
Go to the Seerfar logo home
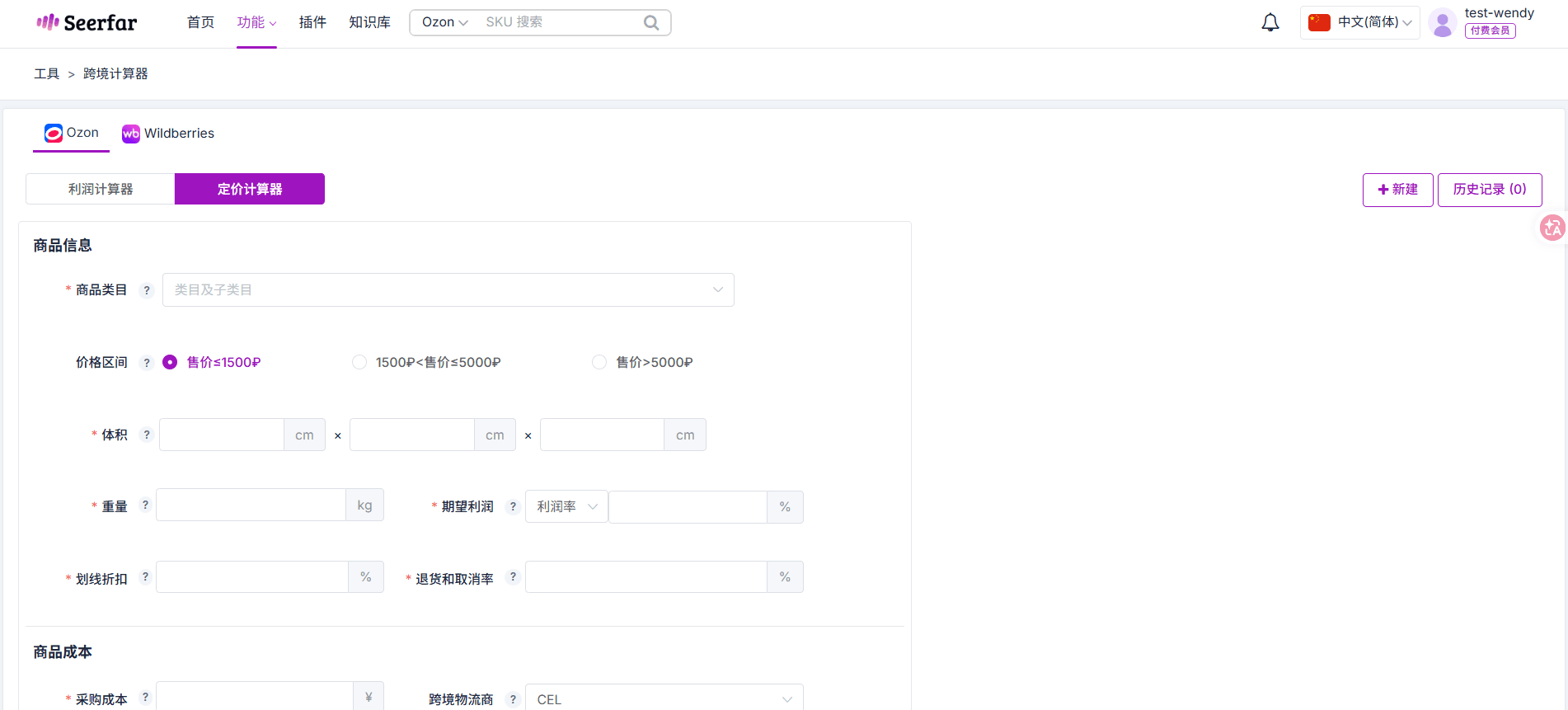tap(87, 22)
